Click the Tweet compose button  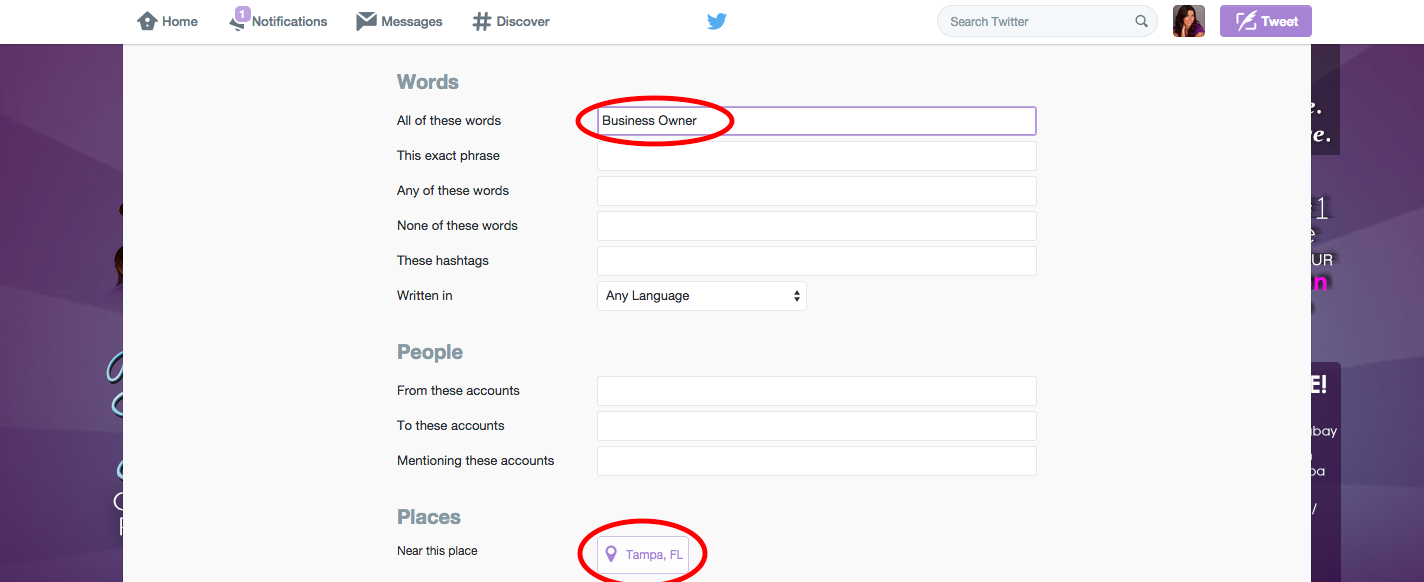point(1266,21)
